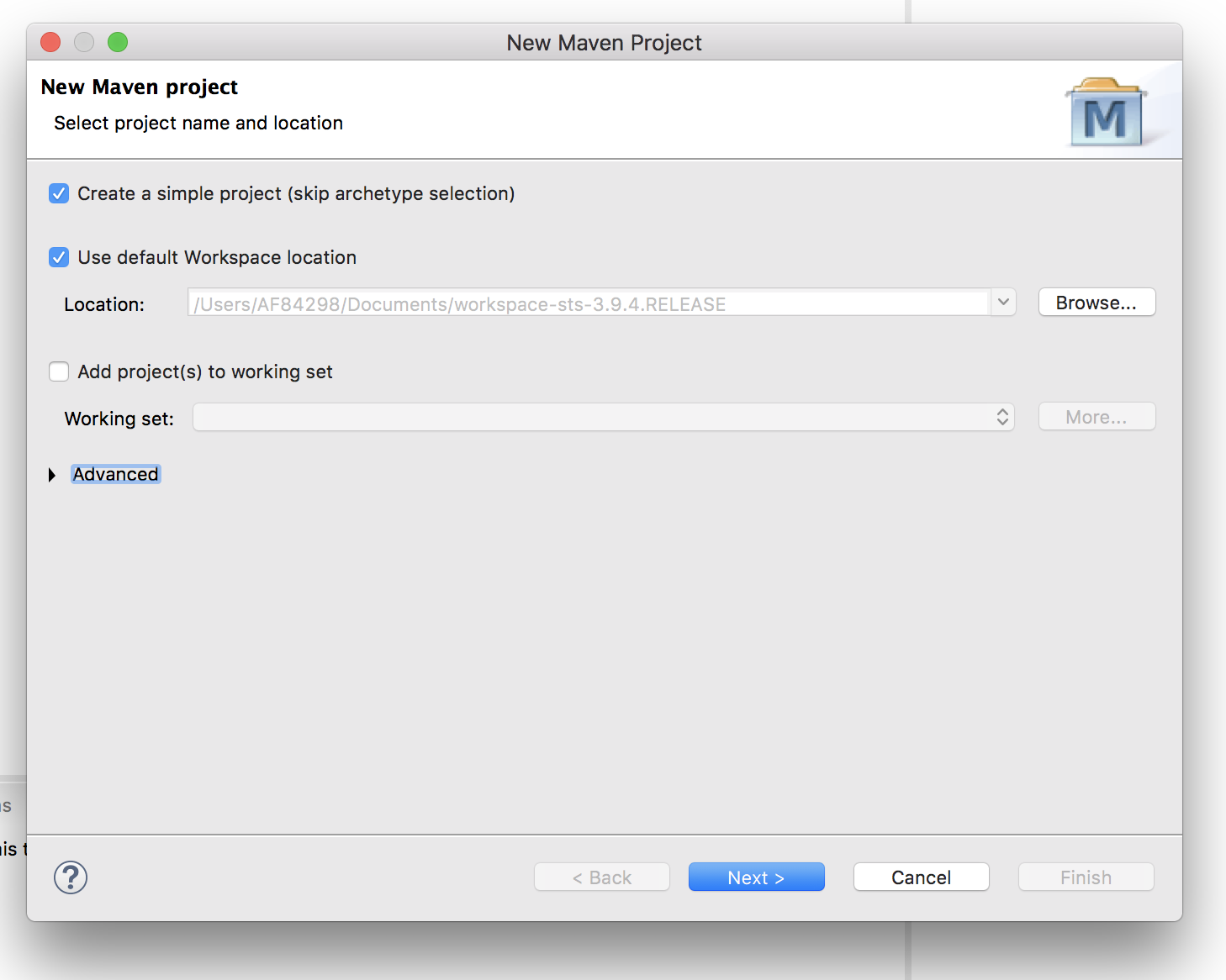Screen dimensions: 1226x980
Task: Click the New Maven Project title bar
Action: coord(604,43)
